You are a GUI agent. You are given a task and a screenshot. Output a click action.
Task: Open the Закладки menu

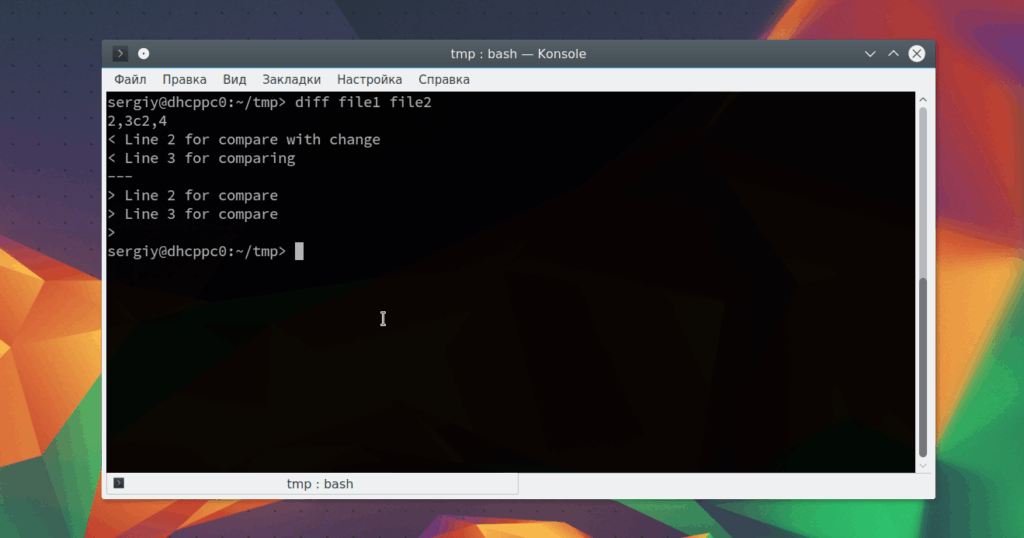[291, 80]
